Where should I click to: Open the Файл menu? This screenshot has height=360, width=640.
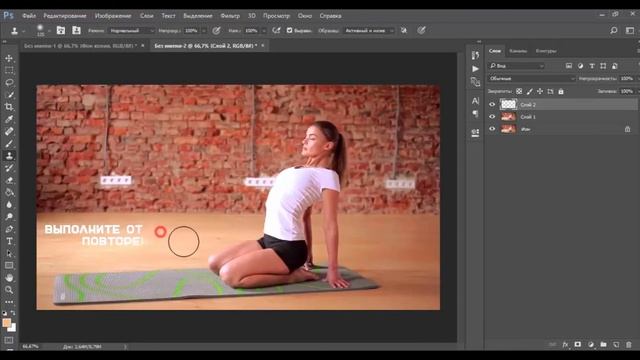(x=29, y=16)
